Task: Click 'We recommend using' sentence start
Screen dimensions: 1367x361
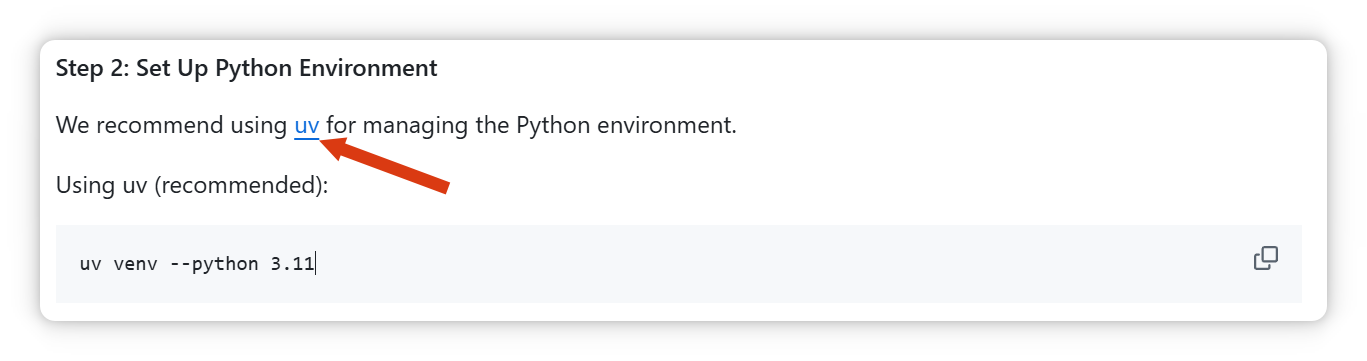Action: point(172,126)
